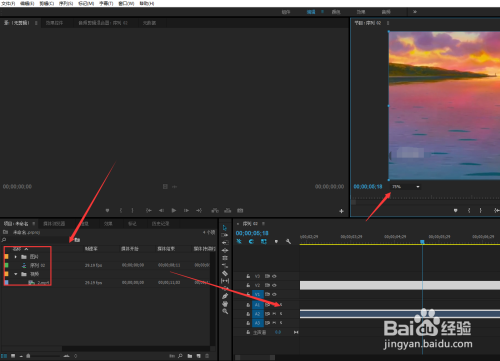Image resolution: width=500 pixels, height=361 pixels.
Task: Collapse the second bin folder in Project panel
Action: 16,274
